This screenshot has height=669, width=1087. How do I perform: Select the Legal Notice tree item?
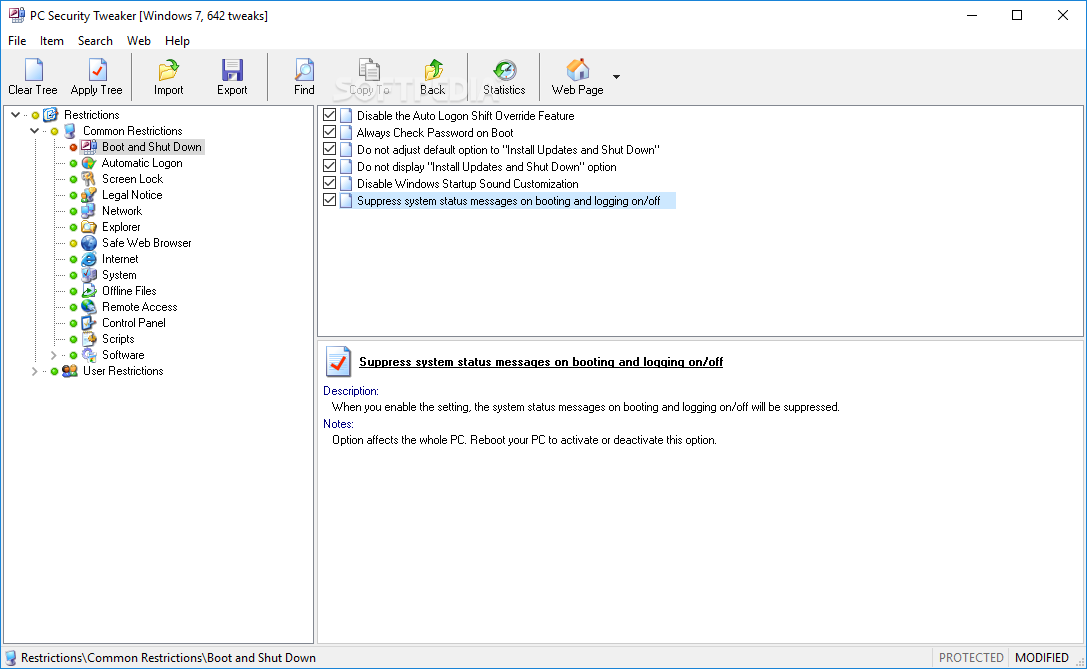coord(132,195)
